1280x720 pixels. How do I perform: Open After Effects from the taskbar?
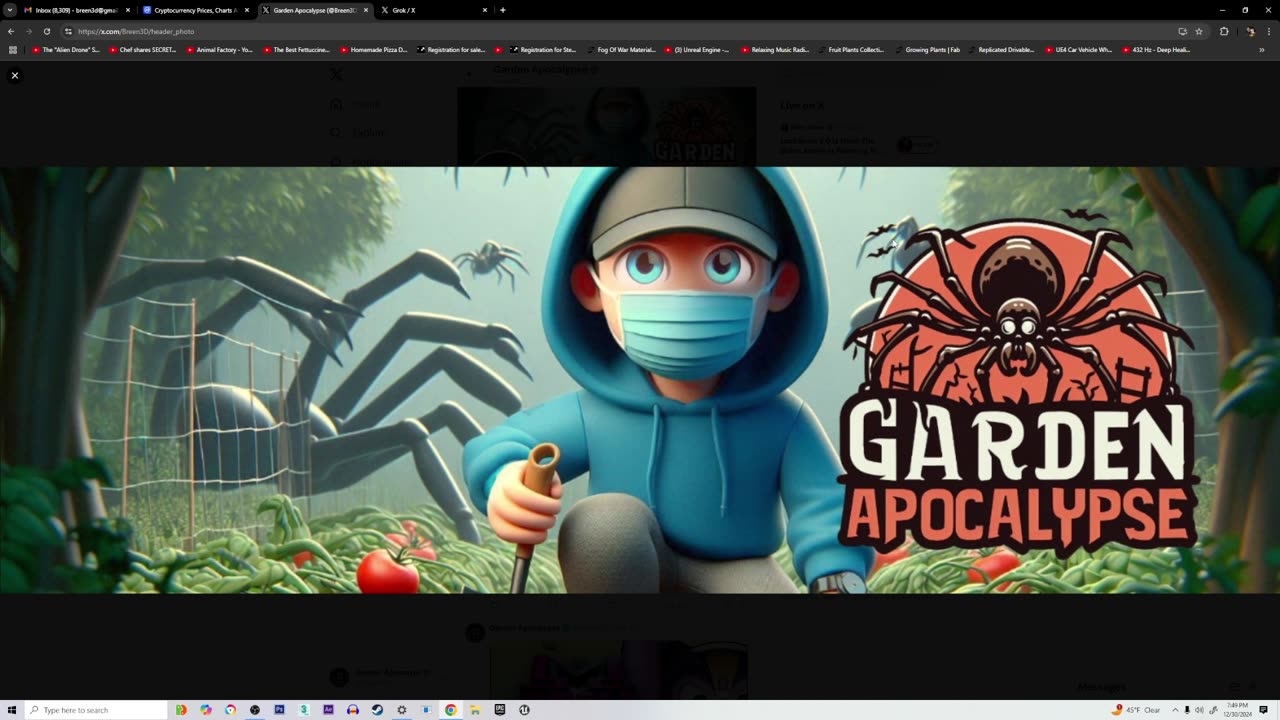pos(328,710)
